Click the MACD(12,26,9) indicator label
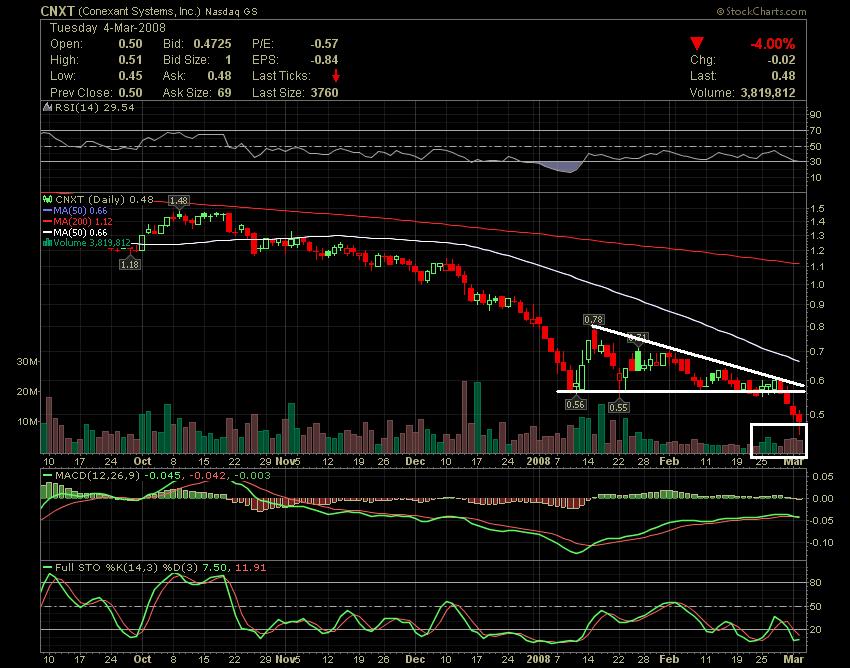 pyautogui.click(x=98, y=476)
